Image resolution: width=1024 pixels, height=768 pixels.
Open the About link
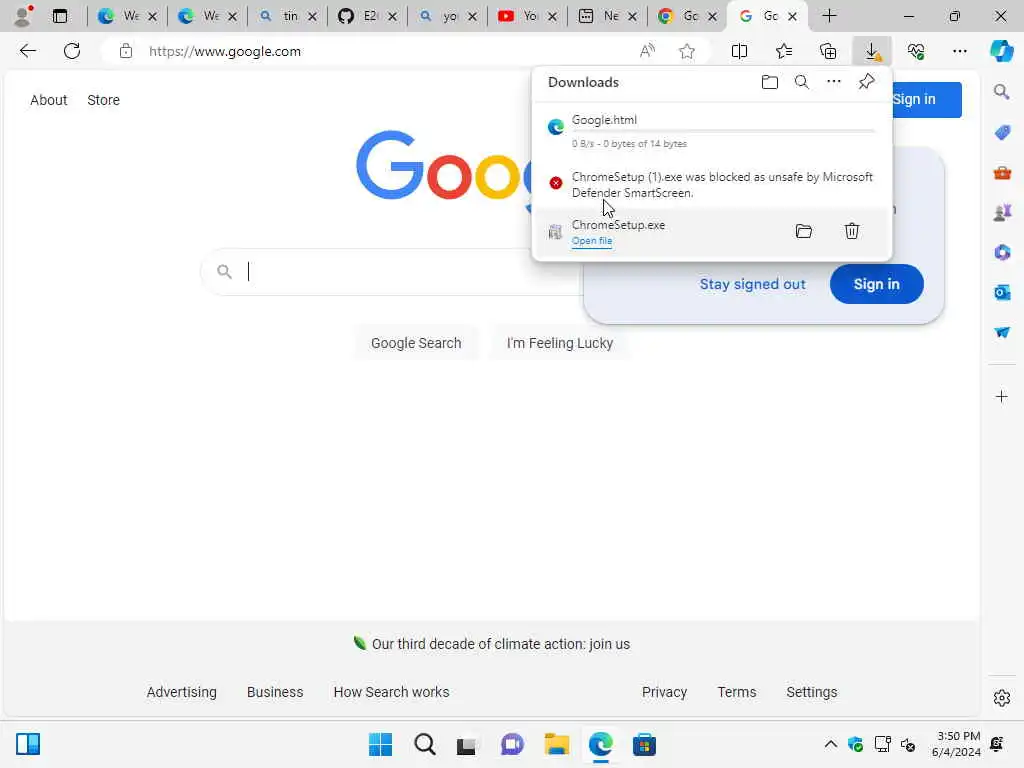pyautogui.click(x=48, y=100)
